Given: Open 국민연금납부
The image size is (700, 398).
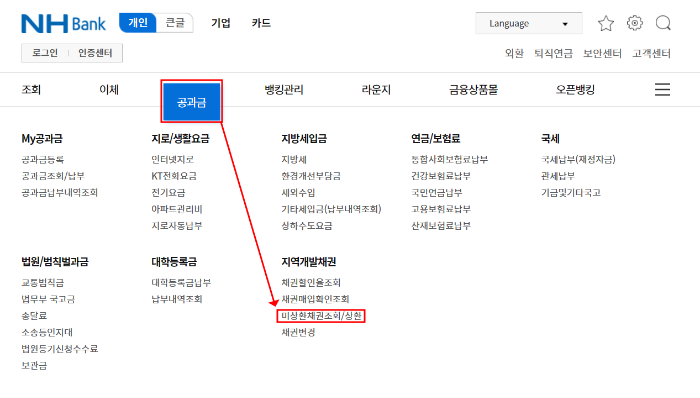Looking at the screenshot, I should (437, 192).
